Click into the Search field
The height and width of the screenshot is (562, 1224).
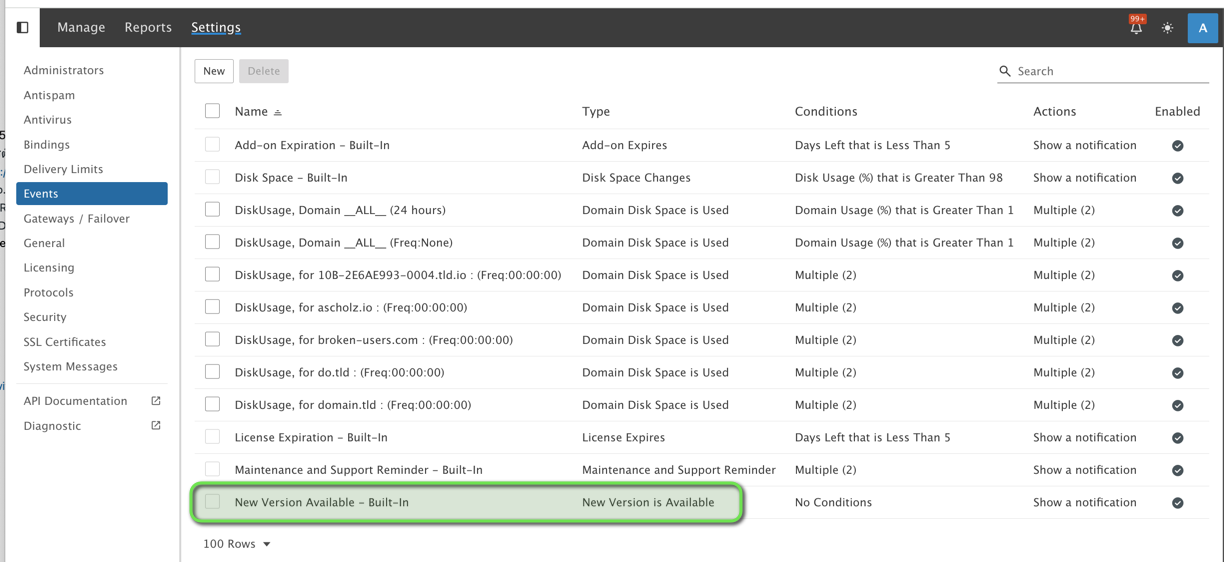[1110, 71]
